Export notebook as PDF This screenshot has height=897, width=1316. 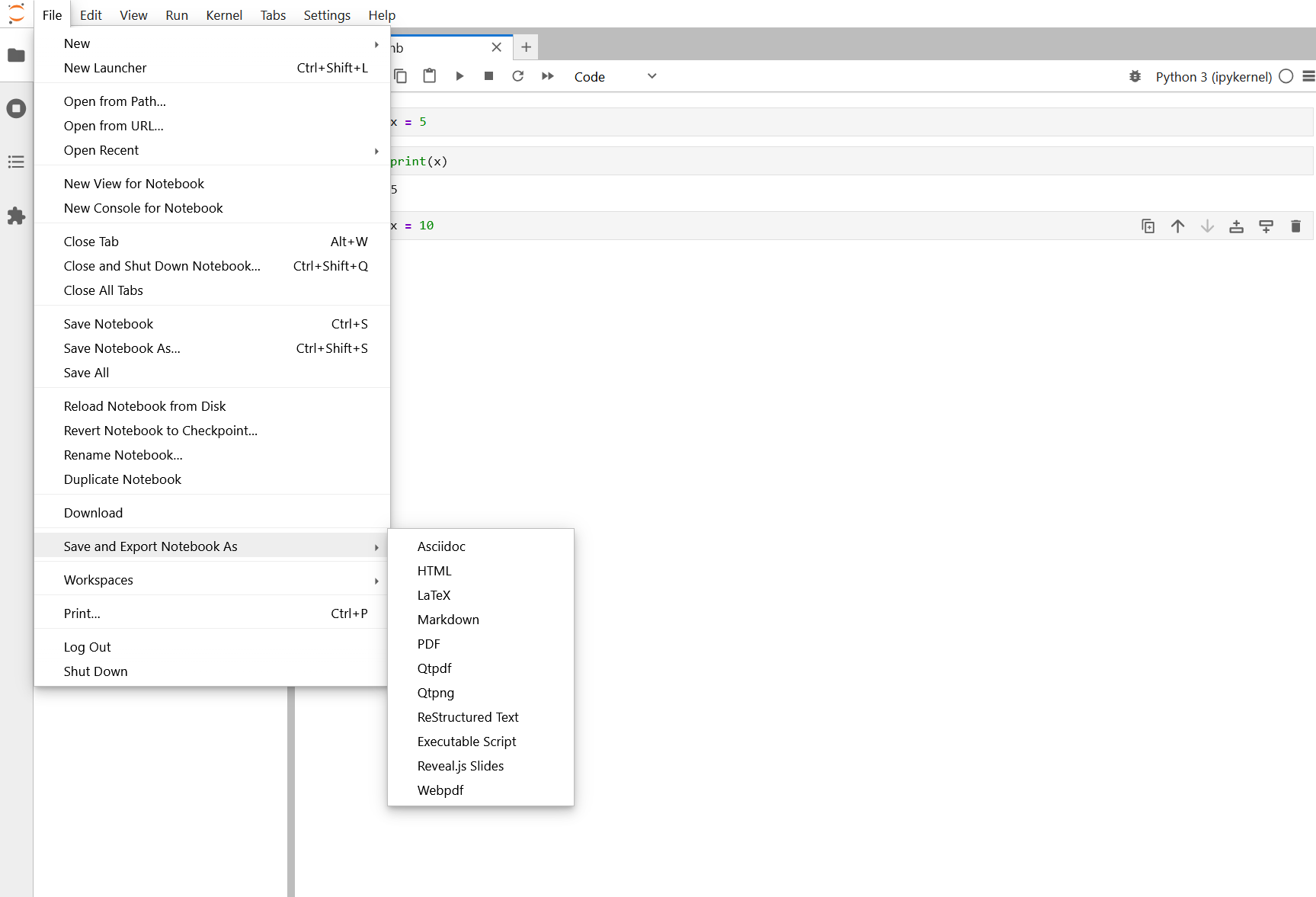pyautogui.click(x=481, y=644)
